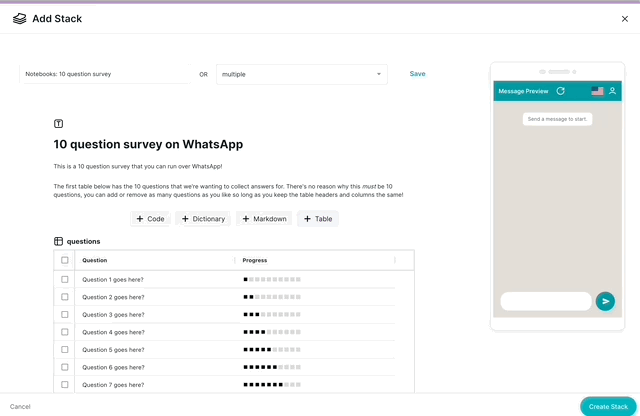Check the Question 5 row checkbox
The height and width of the screenshot is (416, 640).
click(64, 349)
